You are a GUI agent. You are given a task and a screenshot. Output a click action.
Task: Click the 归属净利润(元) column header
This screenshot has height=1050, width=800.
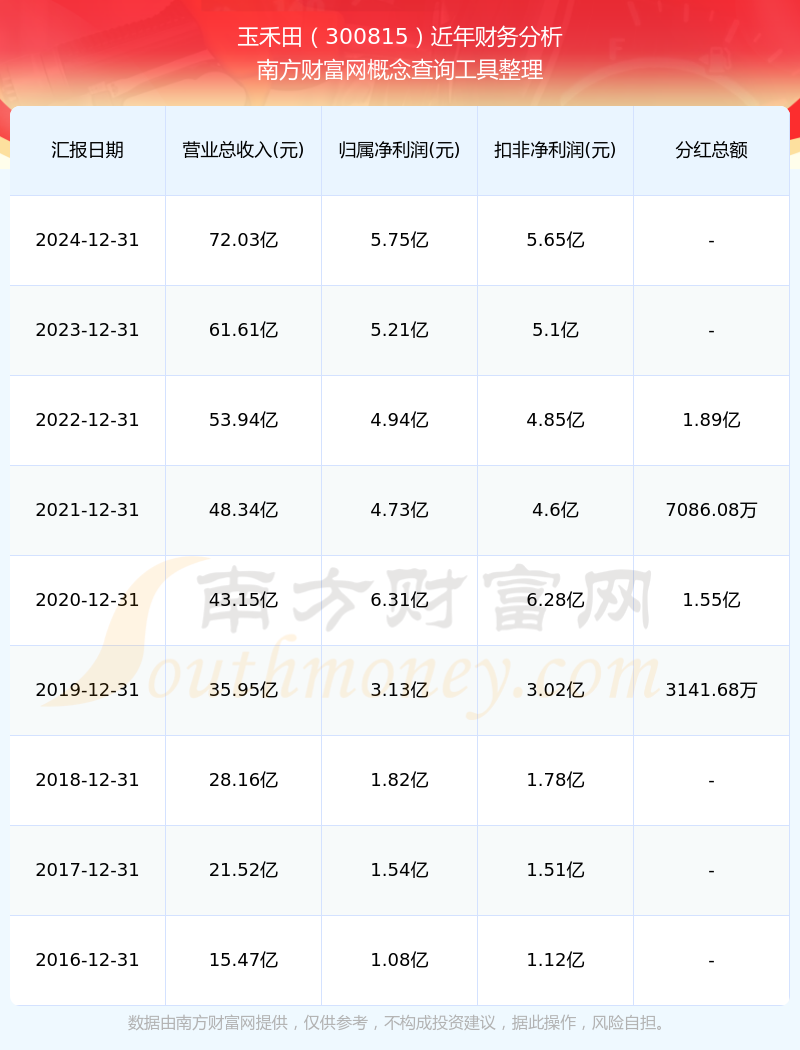(x=400, y=150)
